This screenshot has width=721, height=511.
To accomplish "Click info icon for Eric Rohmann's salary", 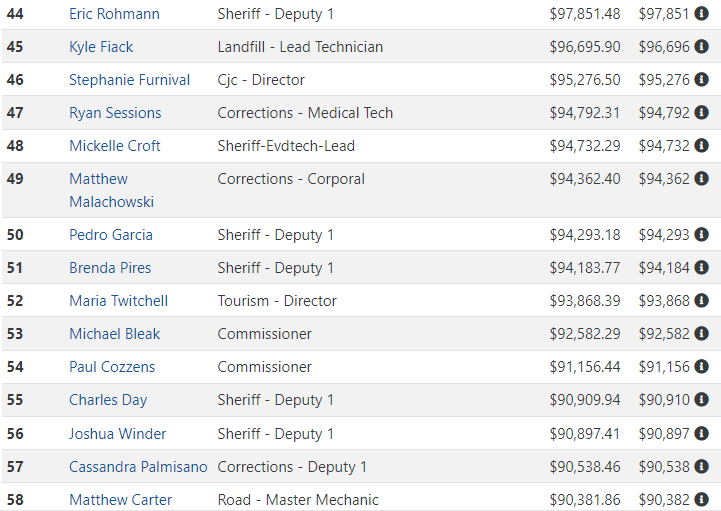I will [701, 14].
